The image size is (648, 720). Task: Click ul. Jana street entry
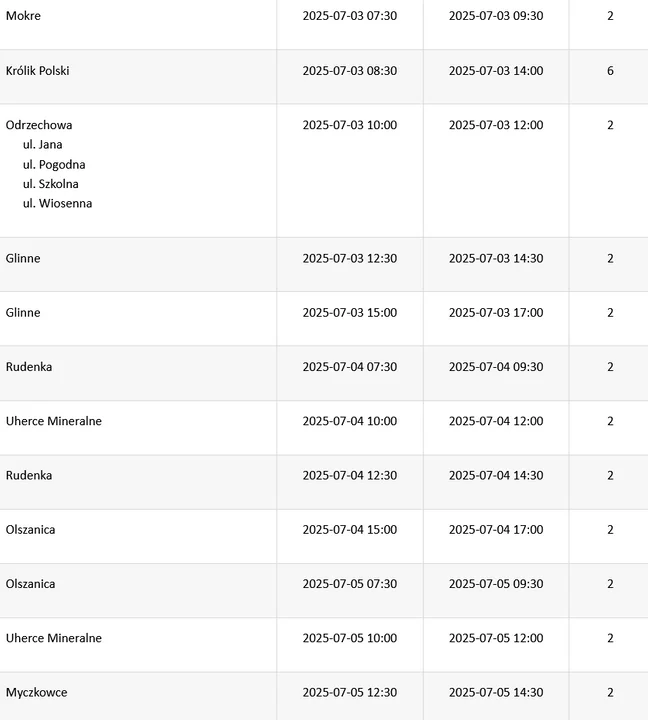click(43, 145)
